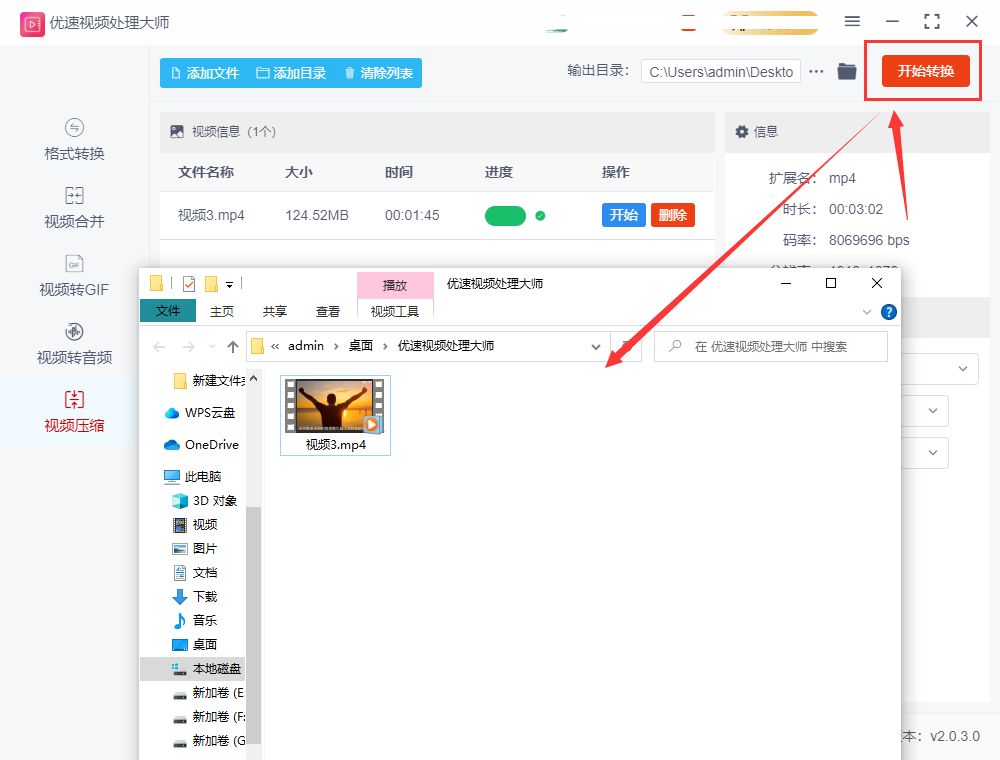
Task: Select OneDrive in navigation pane
Action: pyautogui.click(x=201, y=444)
